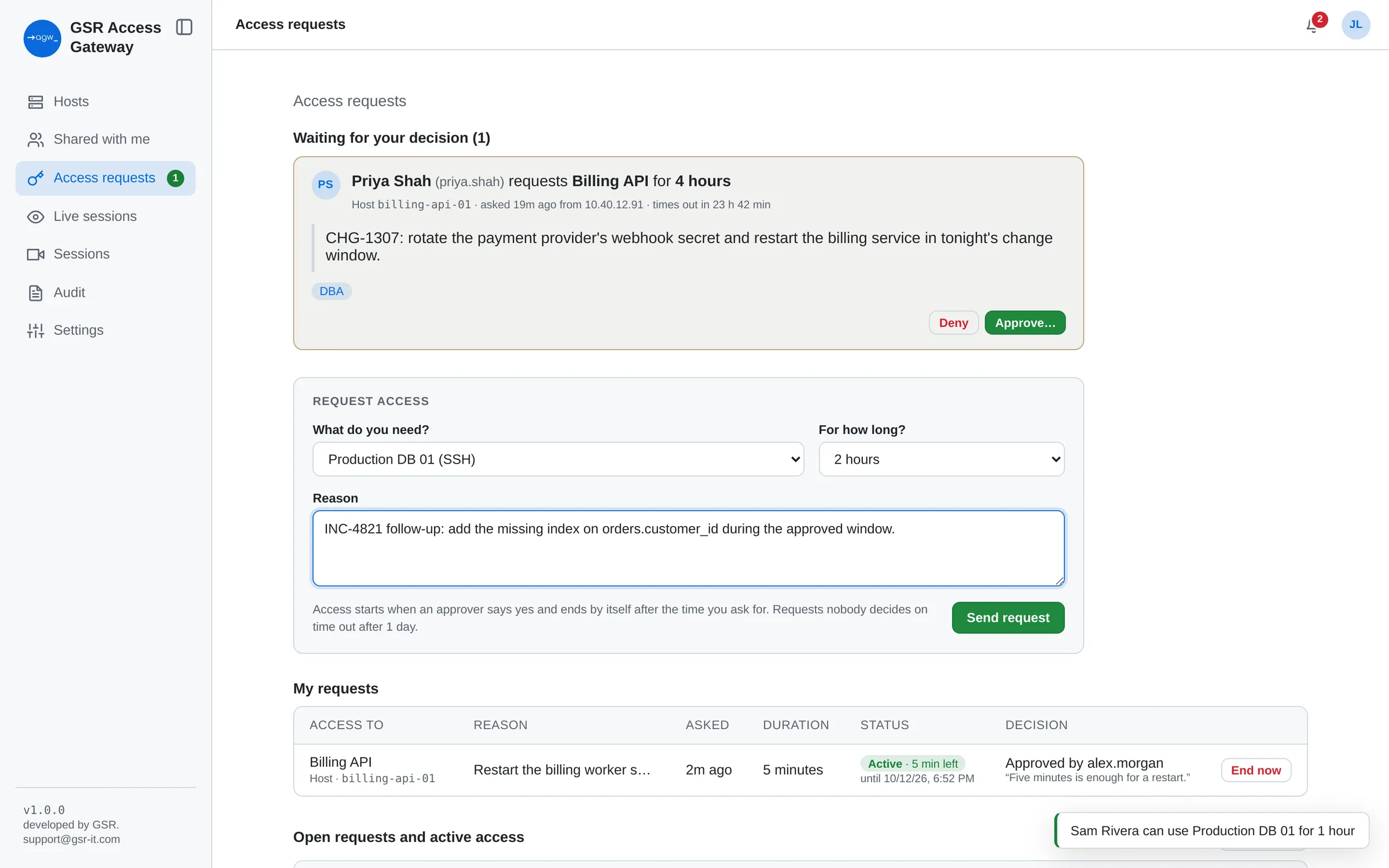Click the 'Access requests' top bar title
Screen dimensions: 1389x868
click(291, 24)
